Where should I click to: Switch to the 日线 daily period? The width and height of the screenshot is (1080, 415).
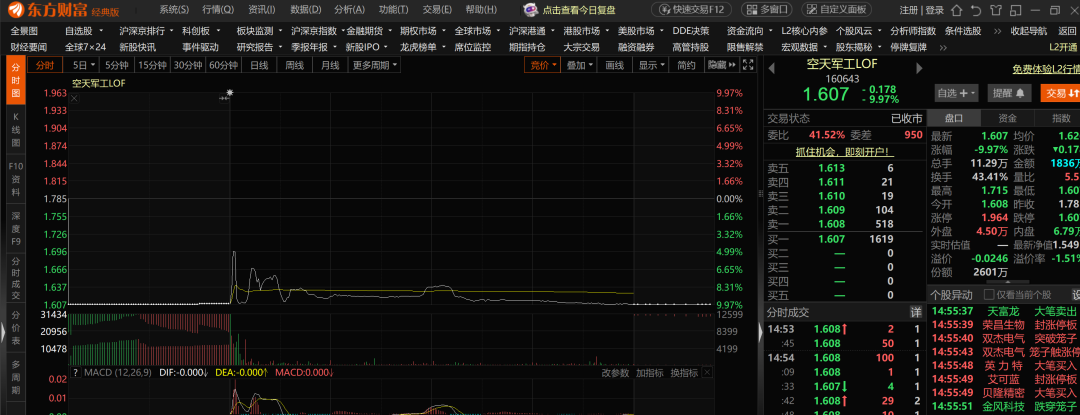(x=259, y=65)
